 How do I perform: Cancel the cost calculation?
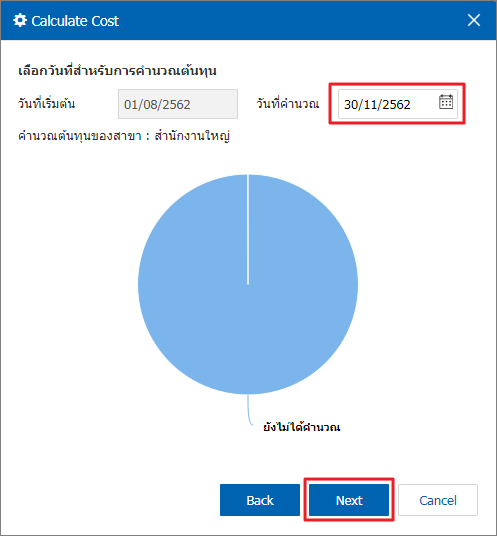(438, 500)
